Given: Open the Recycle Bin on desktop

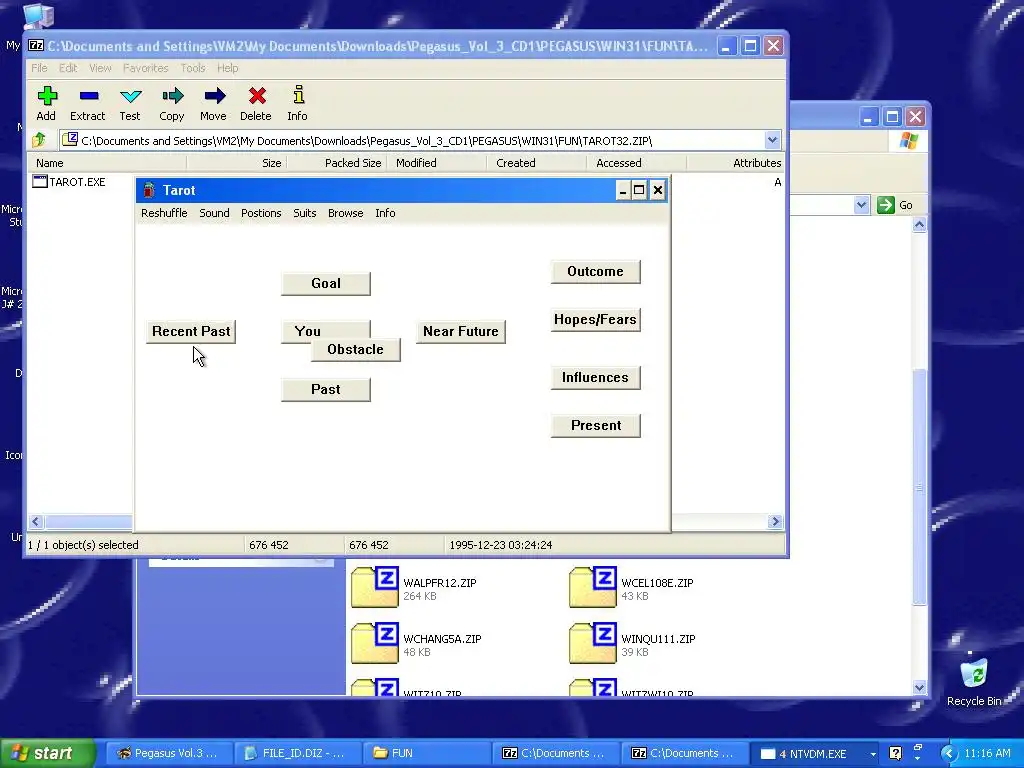Looking at the screenshot, I should (974, 682).
